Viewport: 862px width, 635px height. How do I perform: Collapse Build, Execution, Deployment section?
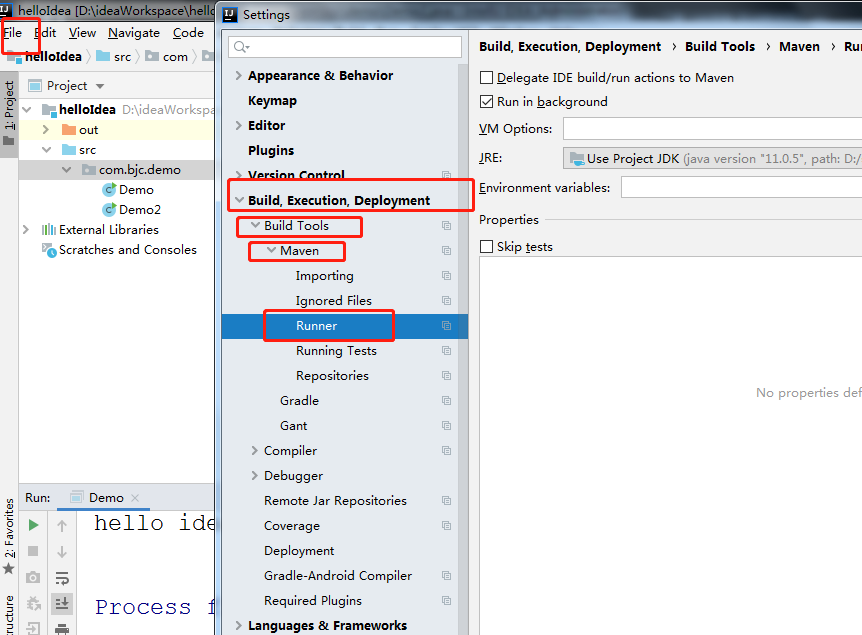(x=239, y=200)
